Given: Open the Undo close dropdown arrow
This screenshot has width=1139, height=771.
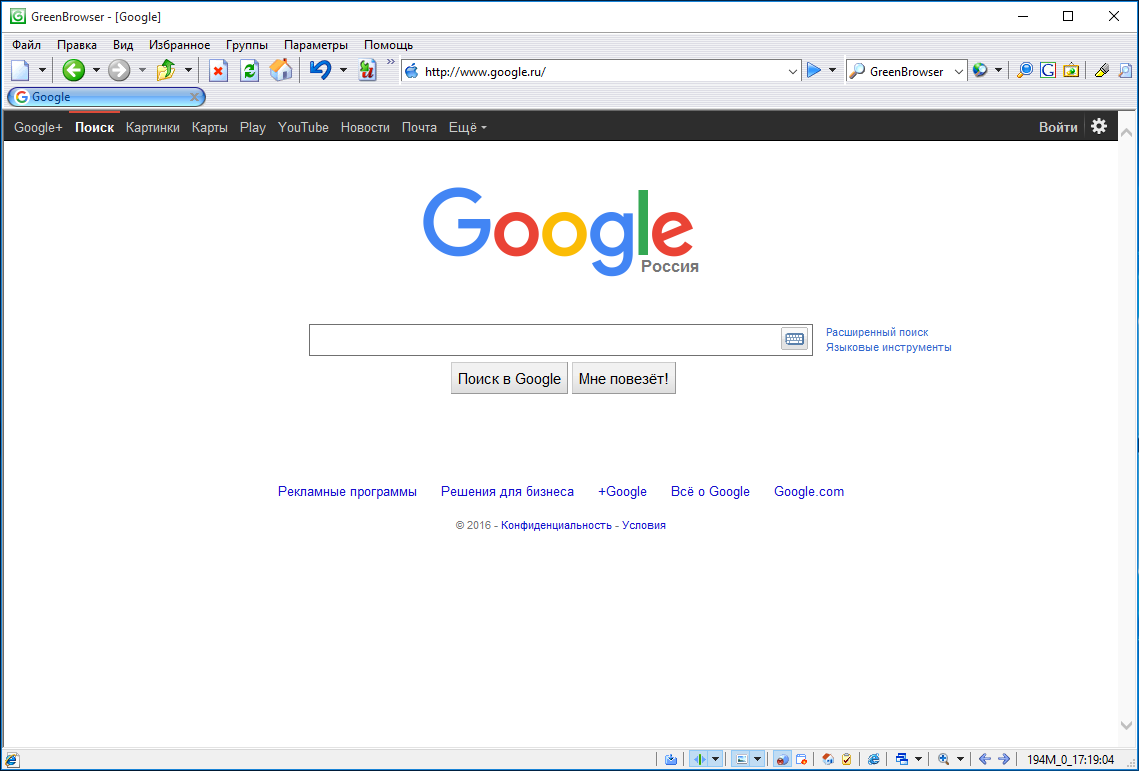Looking at the screenshot, I should tap(344, 70).
